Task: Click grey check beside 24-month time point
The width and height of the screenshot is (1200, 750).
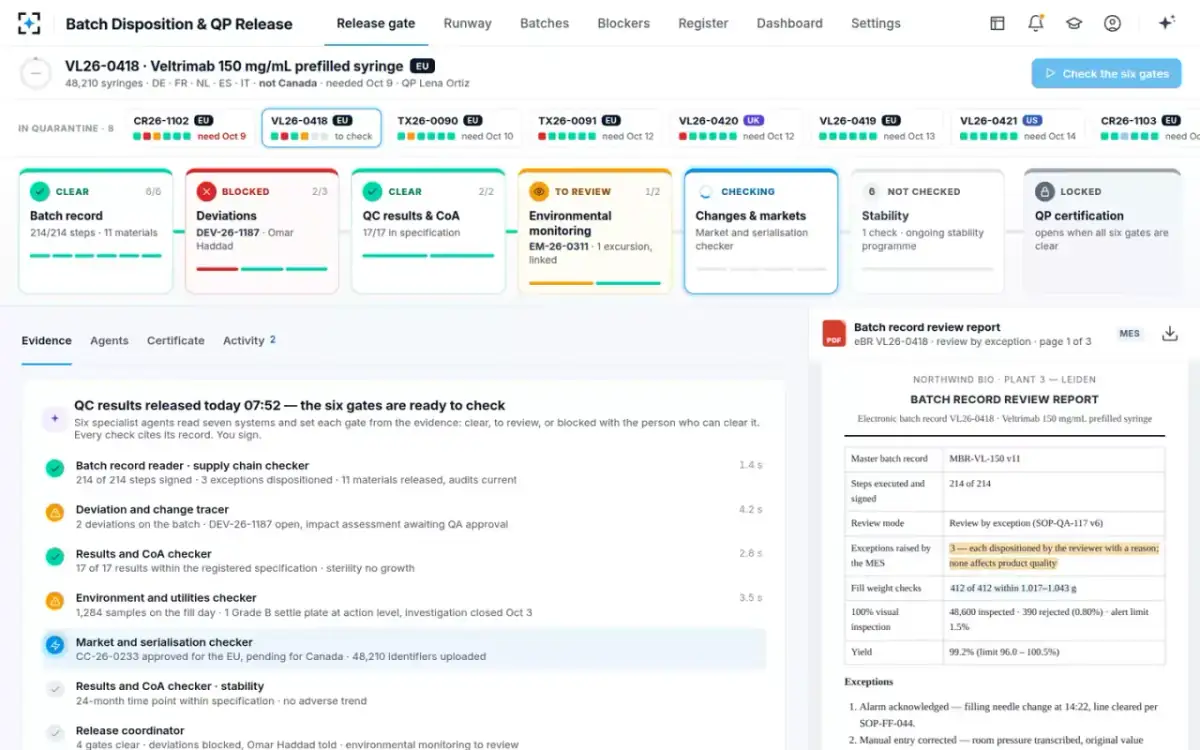Action: (x=55, y=689)
